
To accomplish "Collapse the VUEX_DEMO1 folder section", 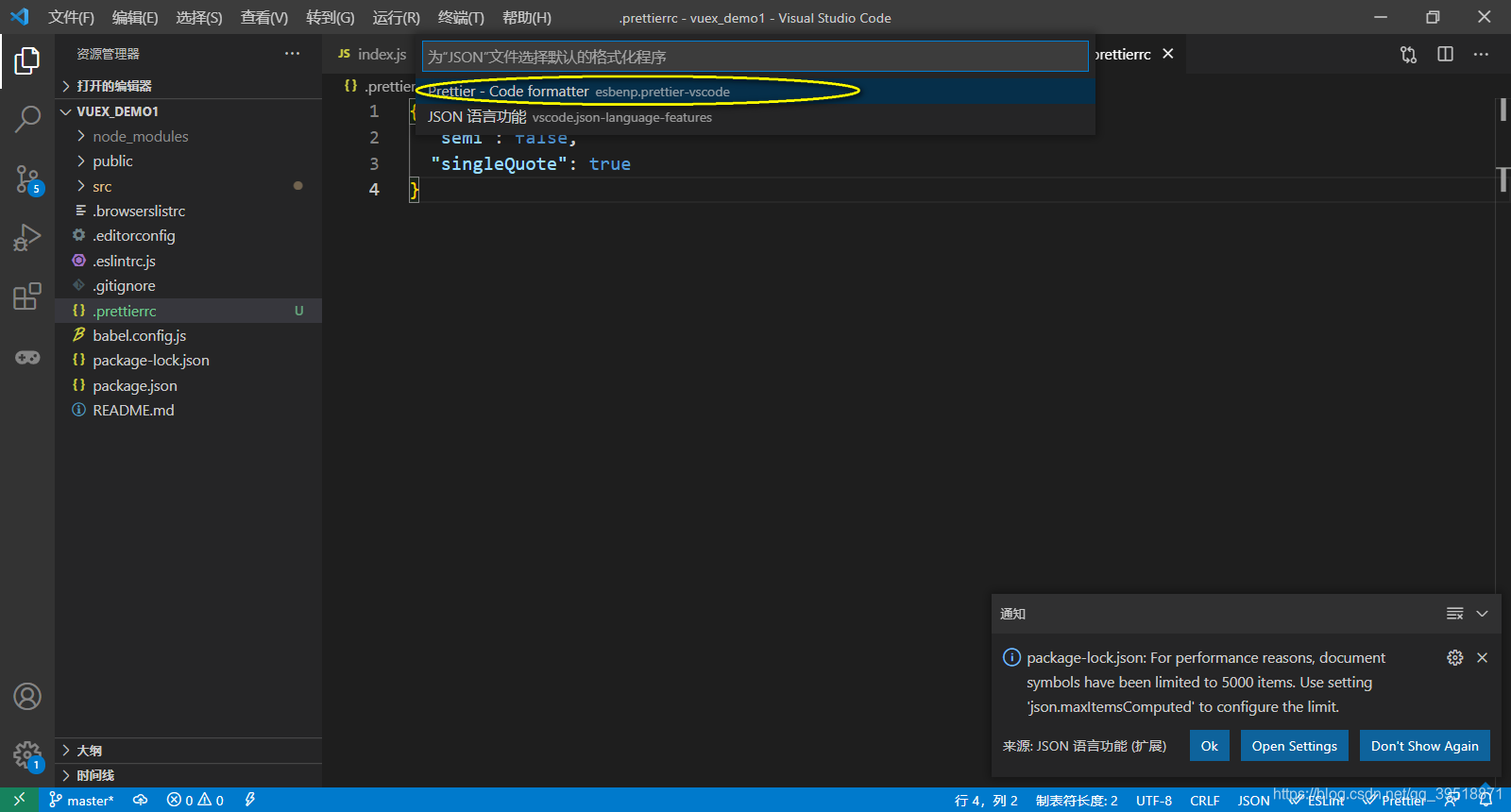I will (189, 111).
